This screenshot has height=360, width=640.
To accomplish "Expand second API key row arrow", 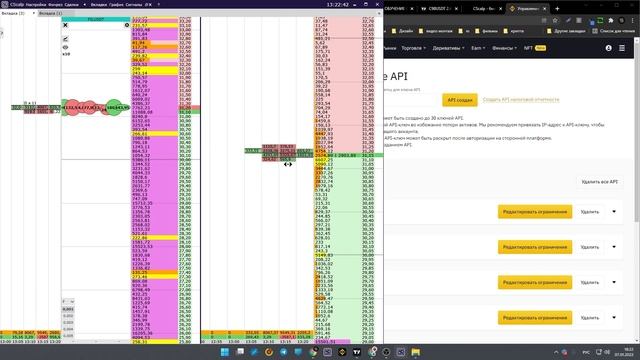I will 614,247.
